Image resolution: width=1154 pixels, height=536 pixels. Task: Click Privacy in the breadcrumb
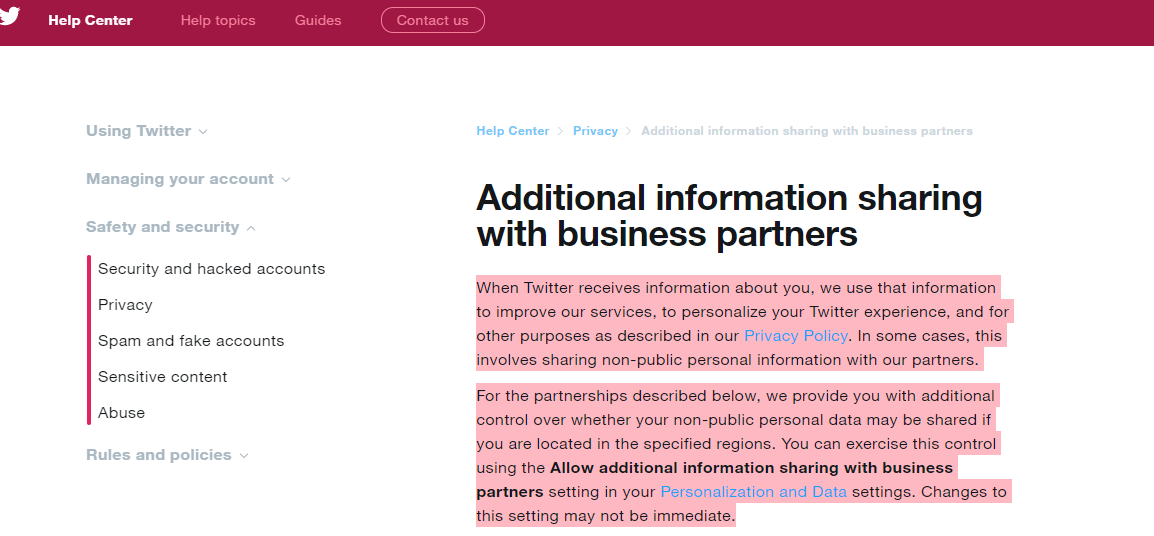pyautogui.click(x=595, y=131)
